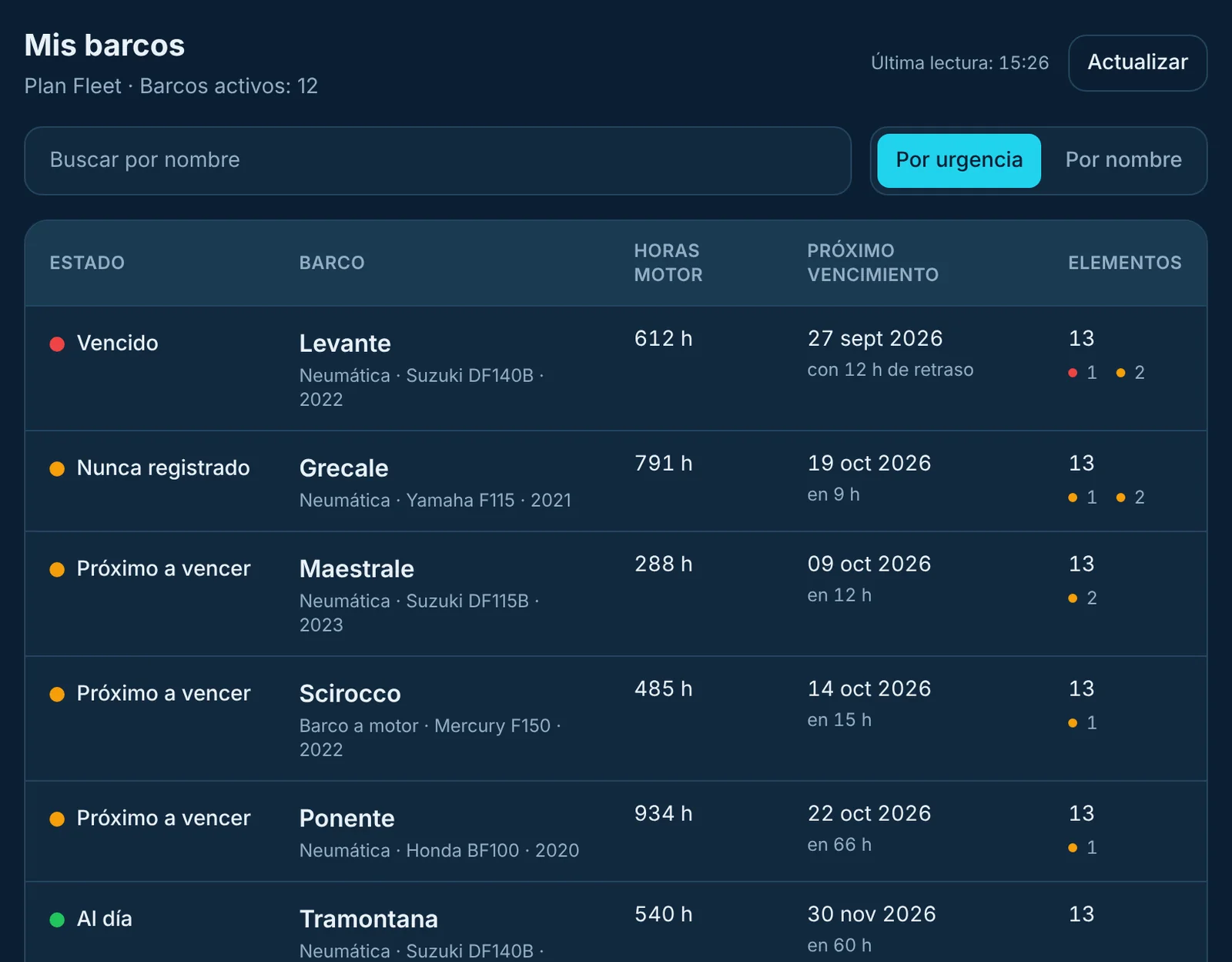1232x962 pixels.
Task: Click the Estado column header
Action: click(87, 263)
